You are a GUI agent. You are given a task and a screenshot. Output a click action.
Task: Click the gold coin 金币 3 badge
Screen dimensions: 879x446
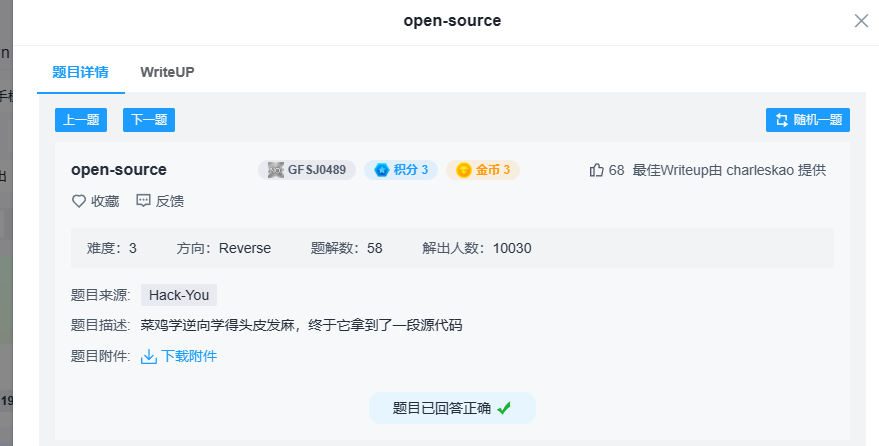(483, 170)
